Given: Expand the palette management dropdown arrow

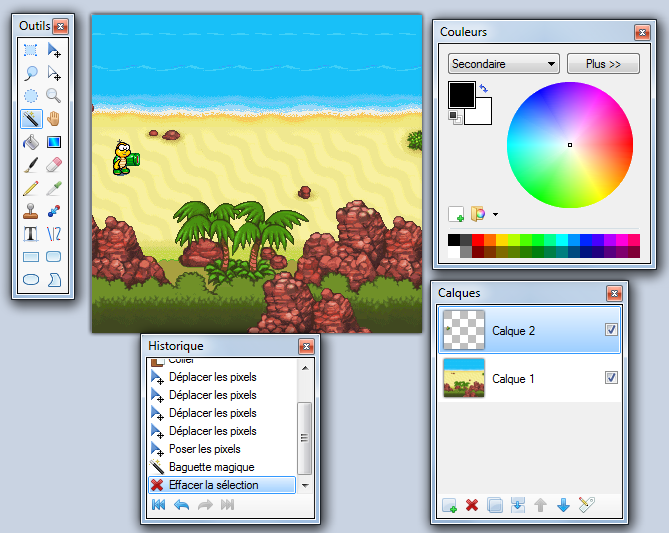Looking at the screenshot, I should coord(495,214).
